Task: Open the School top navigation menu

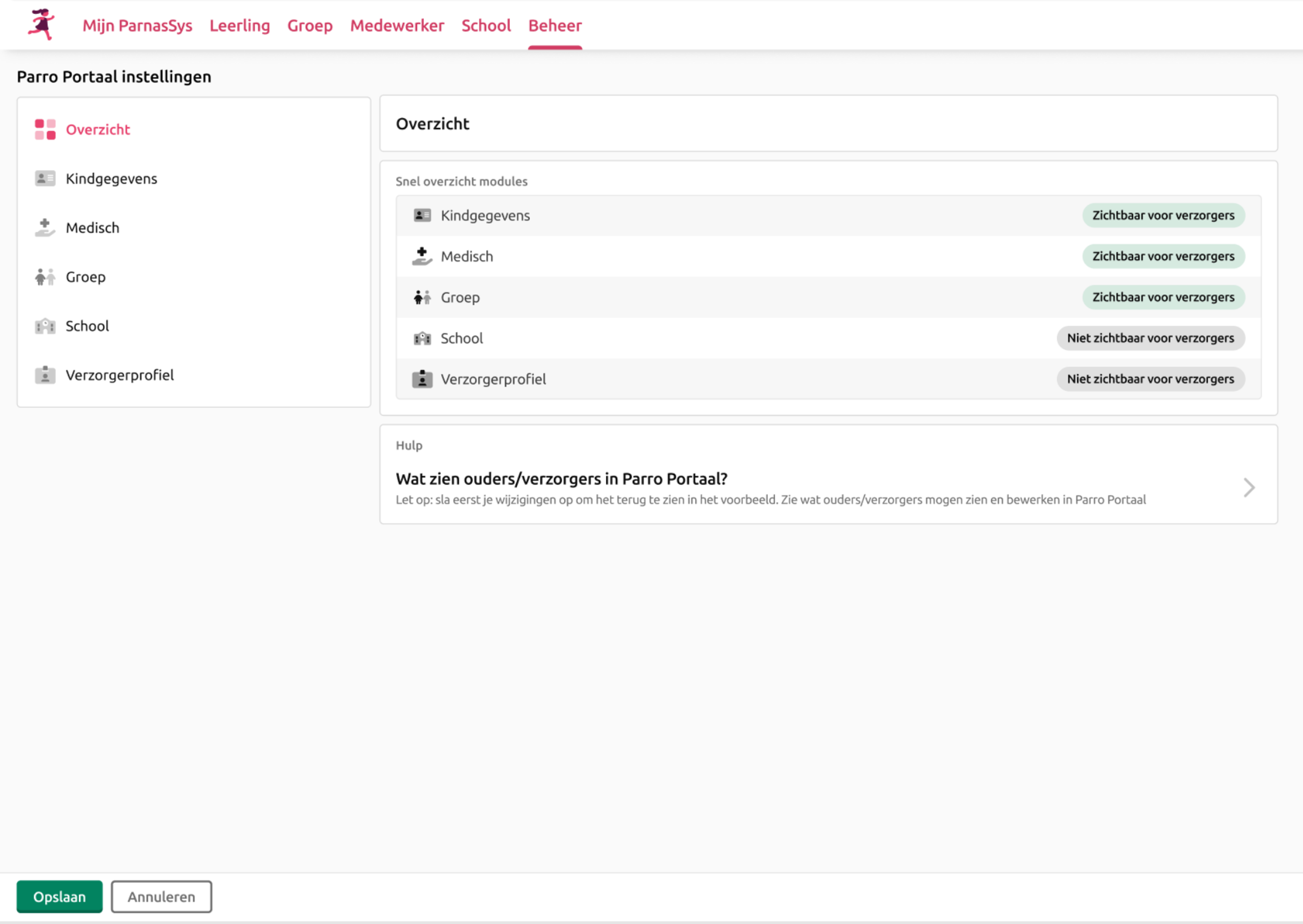Action: [486, 25]
